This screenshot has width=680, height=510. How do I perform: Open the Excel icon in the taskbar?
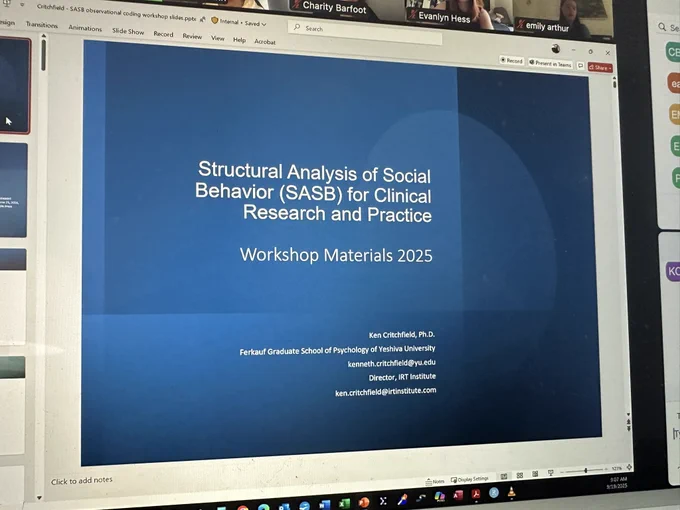(x=345, y=503)
